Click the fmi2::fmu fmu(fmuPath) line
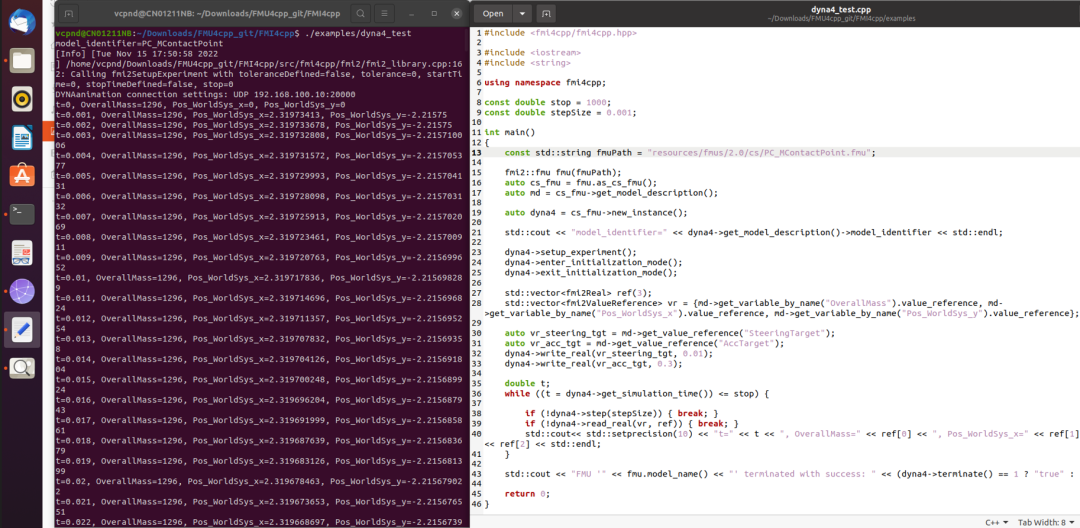The height and width of the screenshot is (528, 1080). point(563,172)
